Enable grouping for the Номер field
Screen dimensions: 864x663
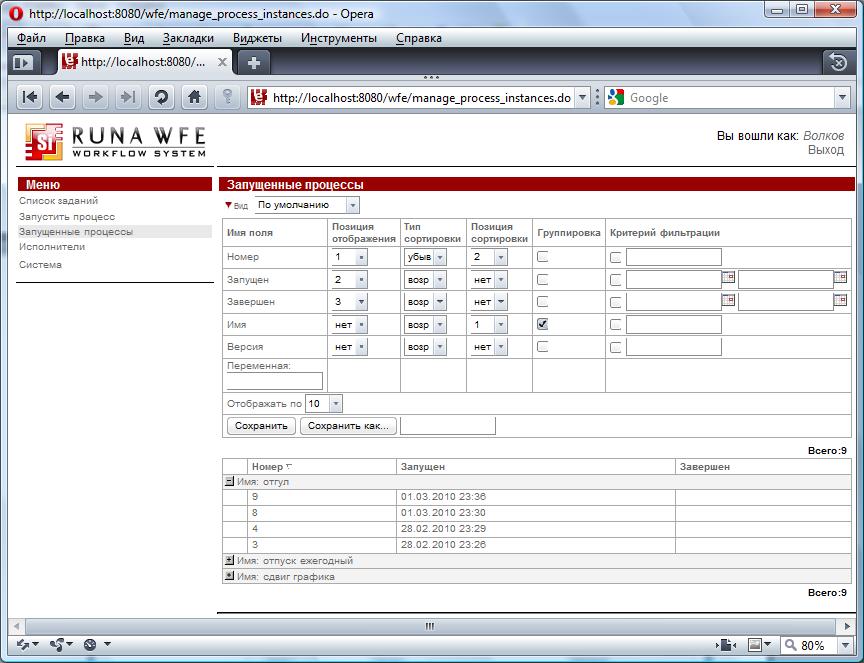(x=543, y=256)
